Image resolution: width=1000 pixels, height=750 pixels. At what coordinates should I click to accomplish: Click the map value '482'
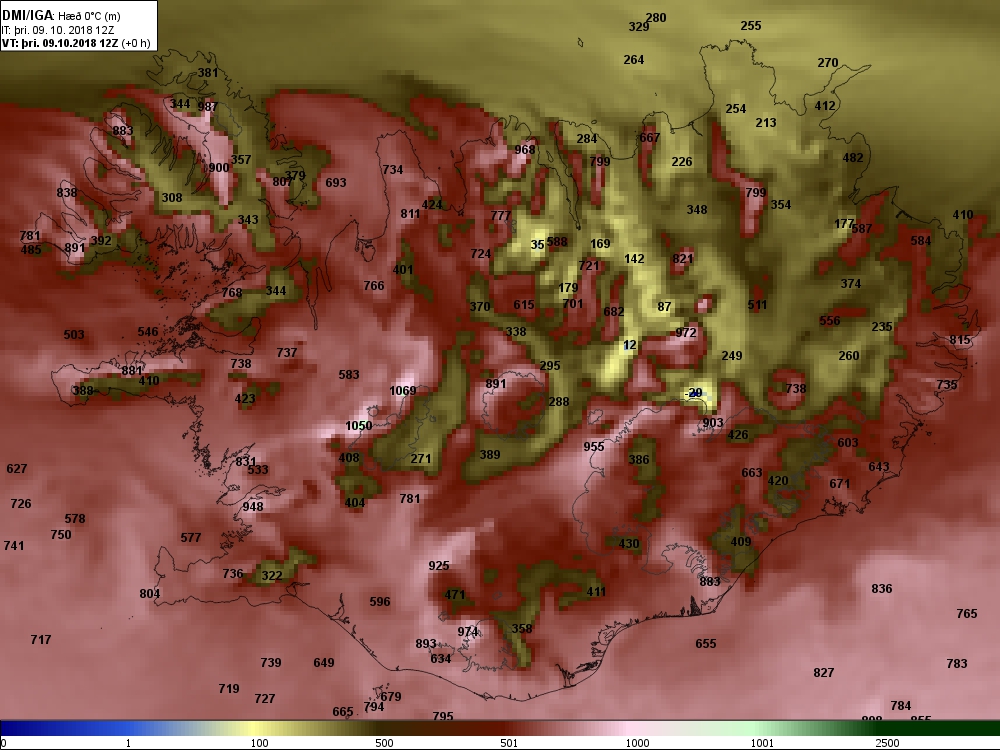[853, 158]
